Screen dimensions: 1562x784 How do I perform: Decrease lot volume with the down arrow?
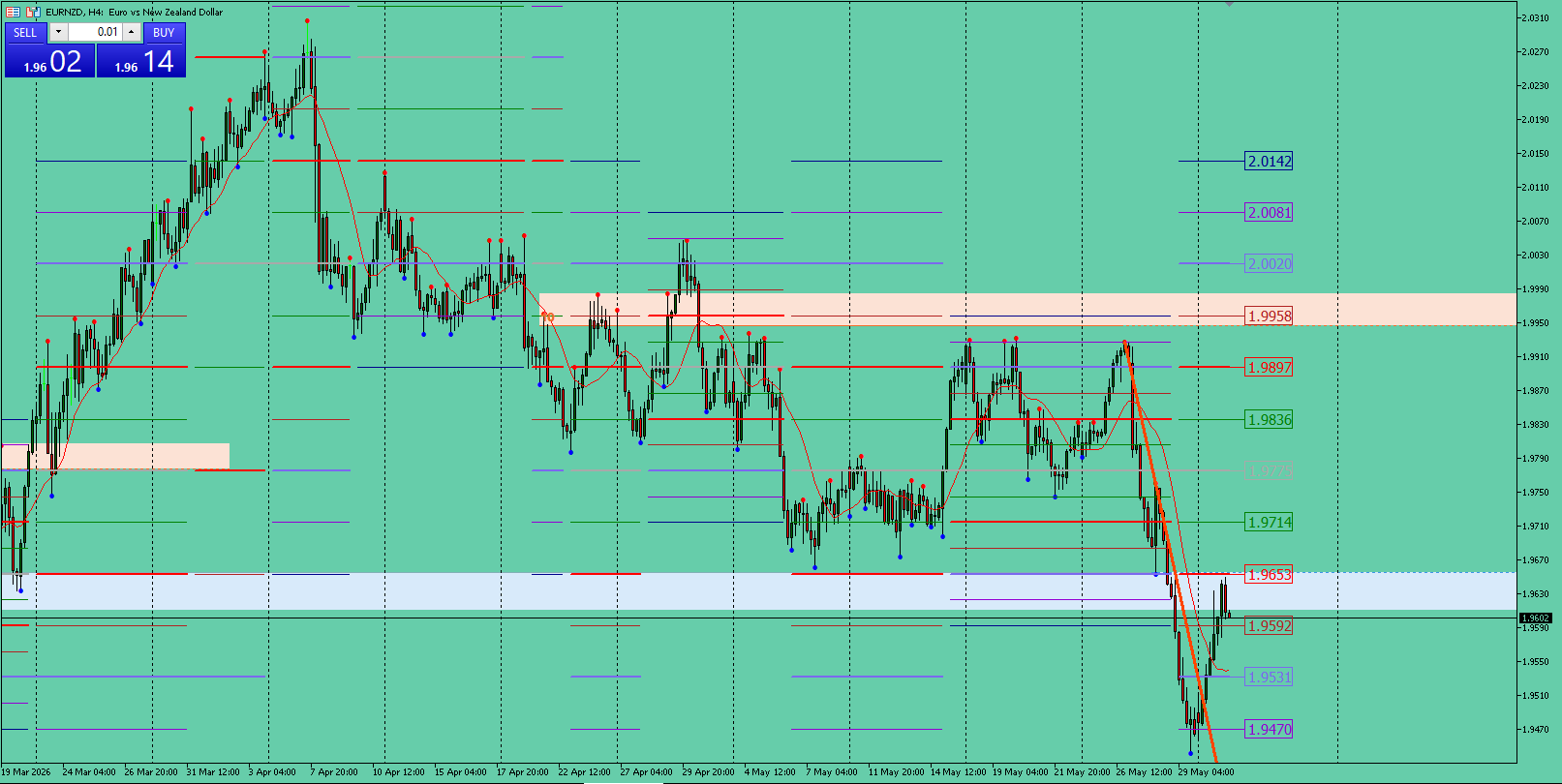[x=58, y=32]
